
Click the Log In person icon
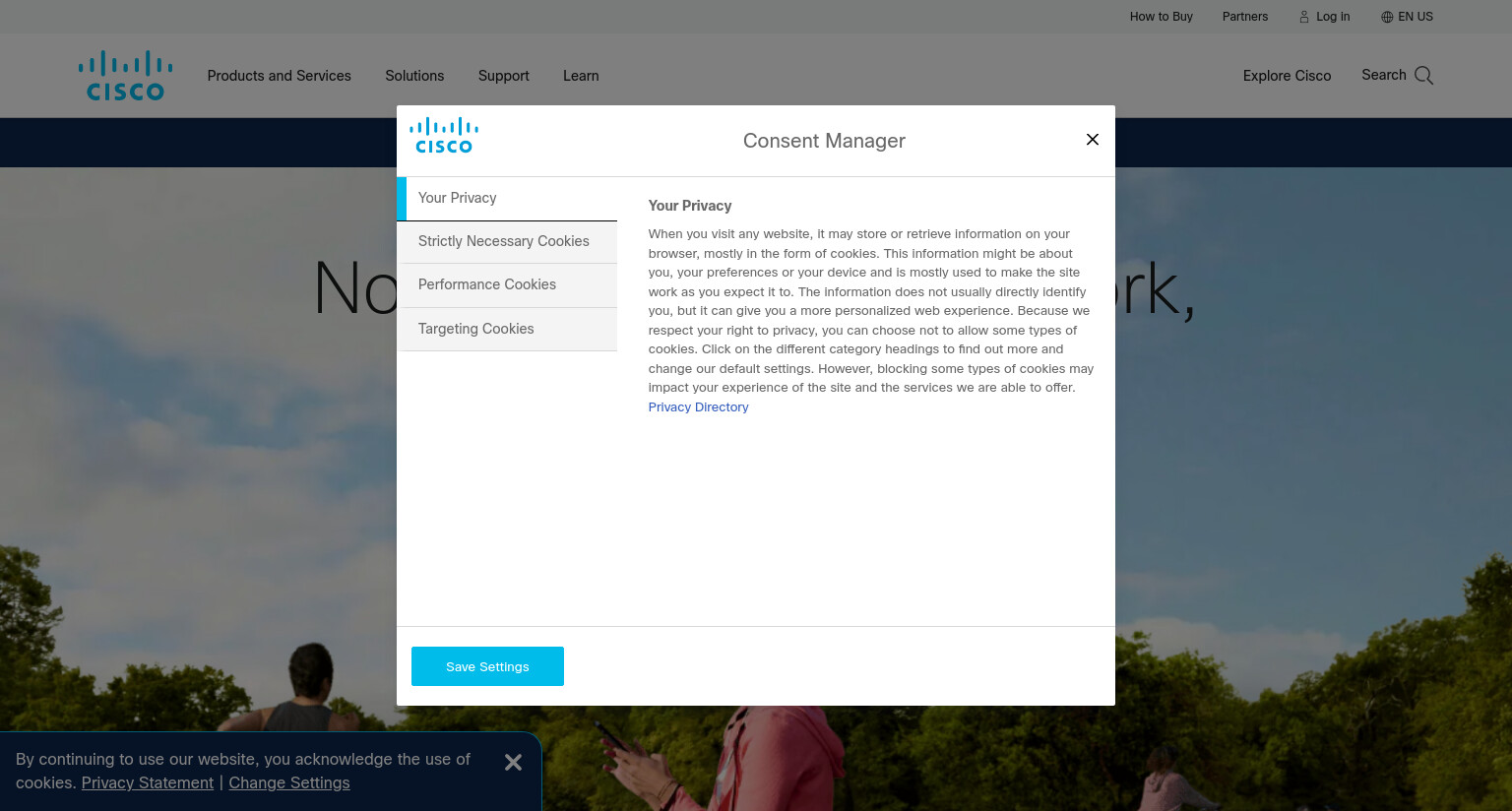click(1304, 17)
